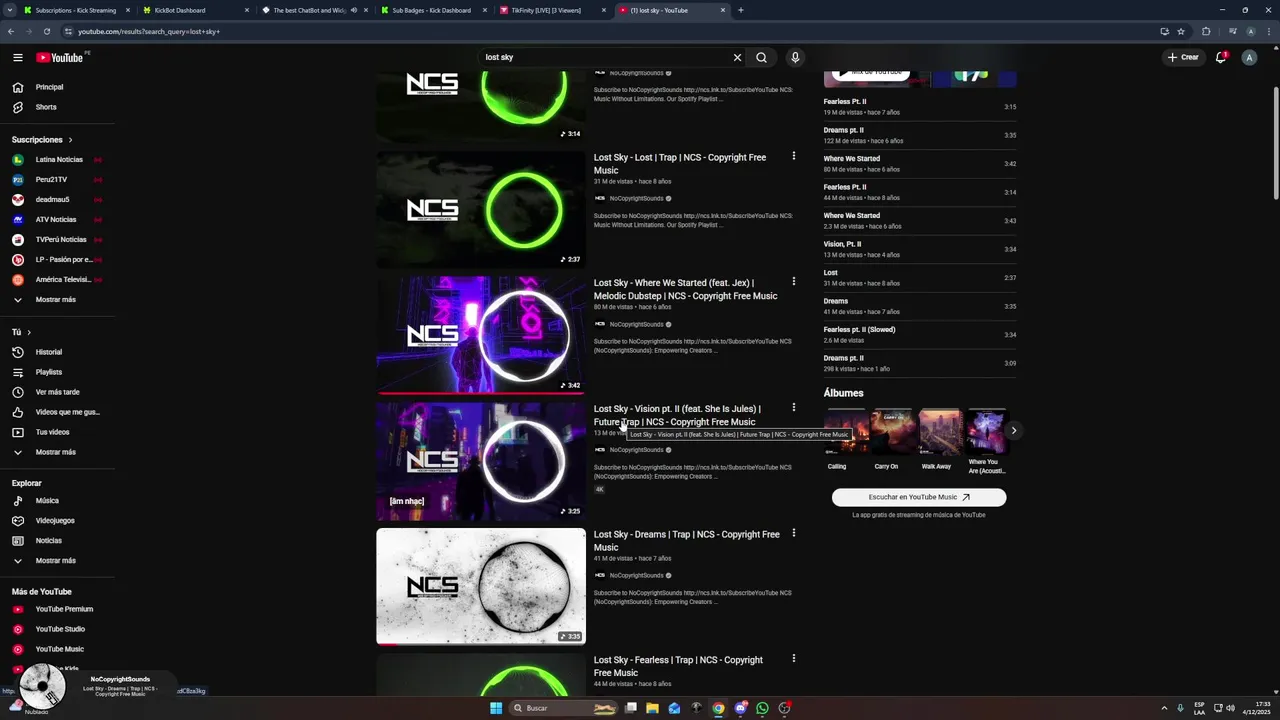Bookmark this page with the star

[1181, 31]
